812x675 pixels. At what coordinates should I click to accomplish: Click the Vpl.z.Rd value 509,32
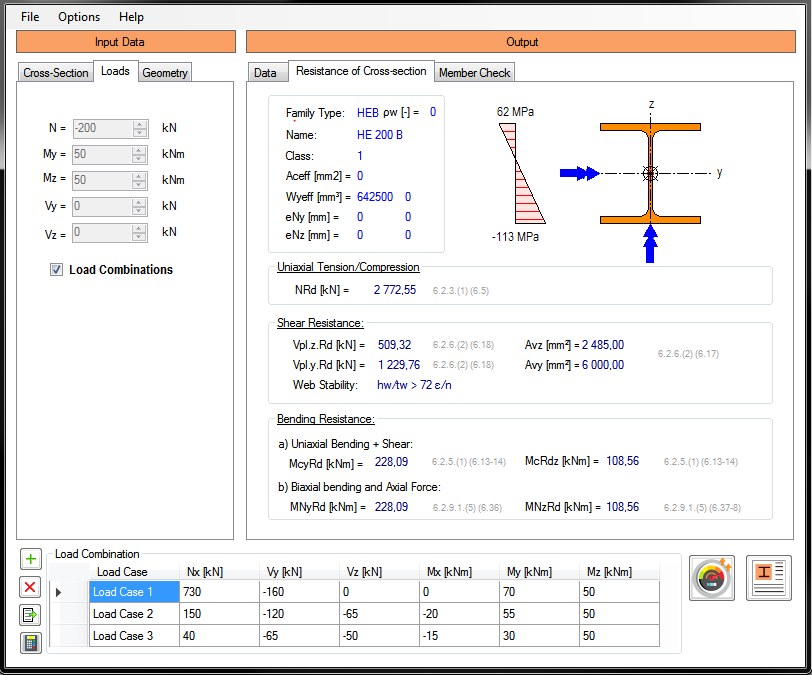pos(394,344)
